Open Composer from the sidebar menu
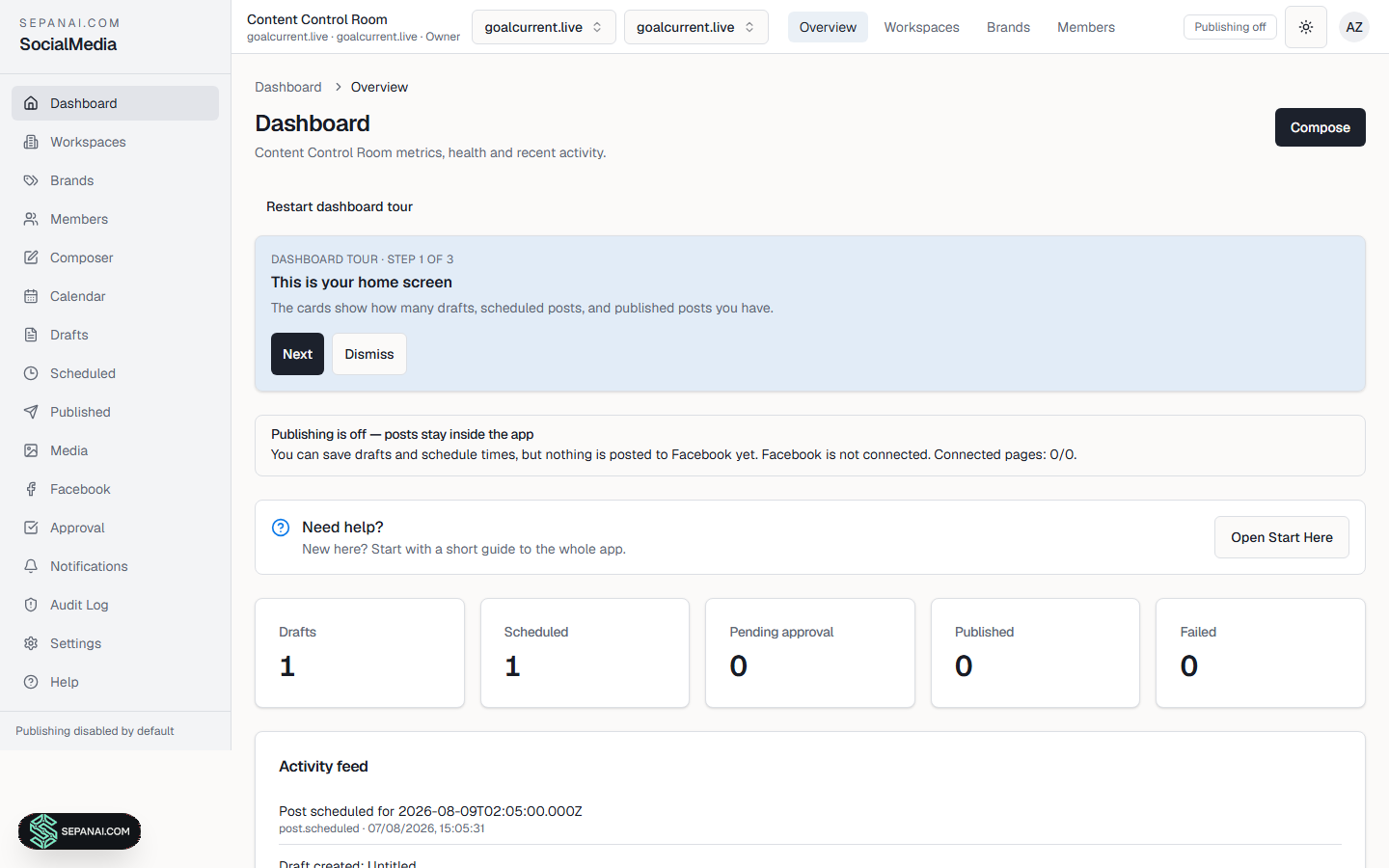This screenshot has height=868, width=1389. [x=115, y=258]
